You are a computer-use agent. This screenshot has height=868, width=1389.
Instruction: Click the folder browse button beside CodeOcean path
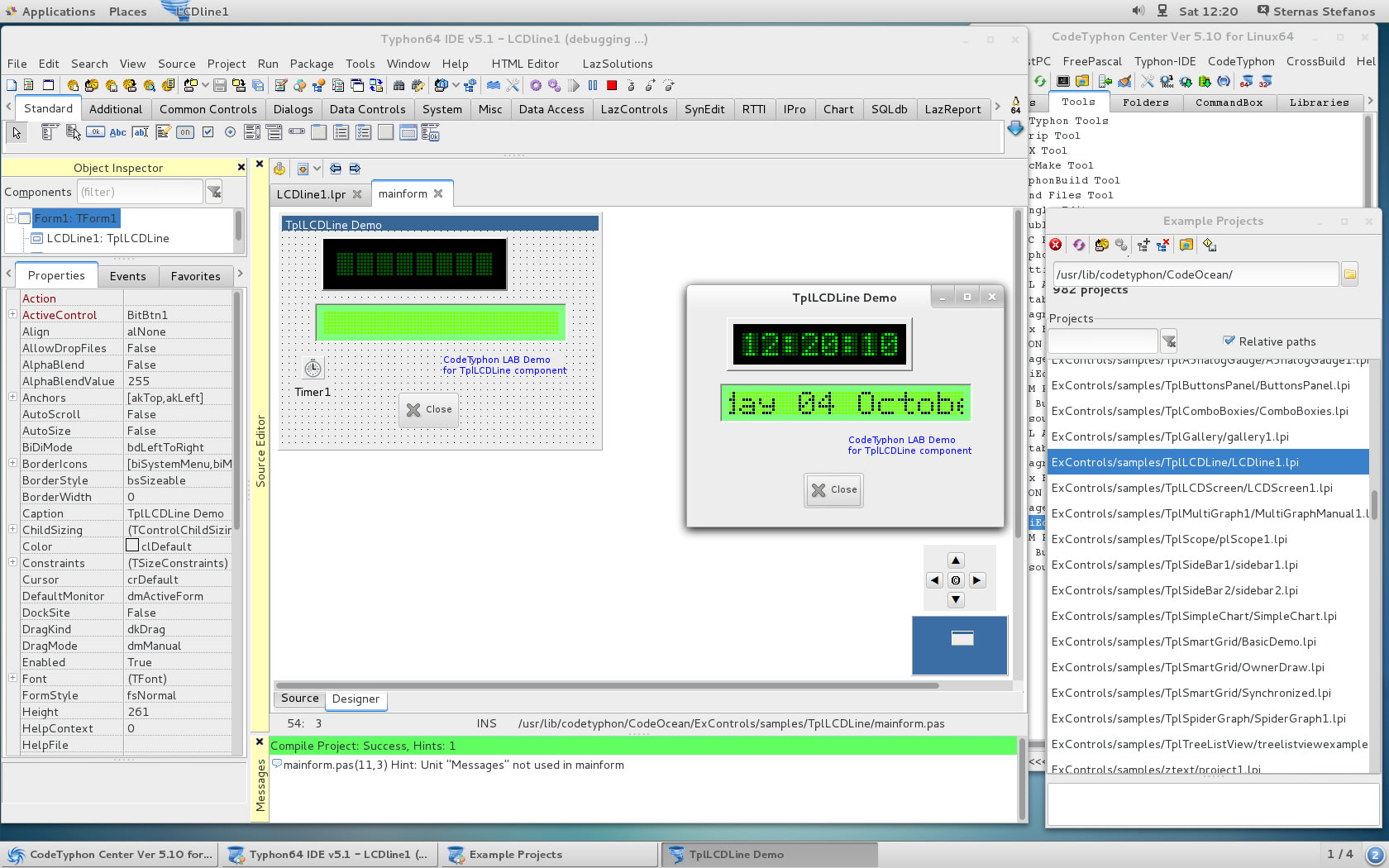tap(1349, 274)
